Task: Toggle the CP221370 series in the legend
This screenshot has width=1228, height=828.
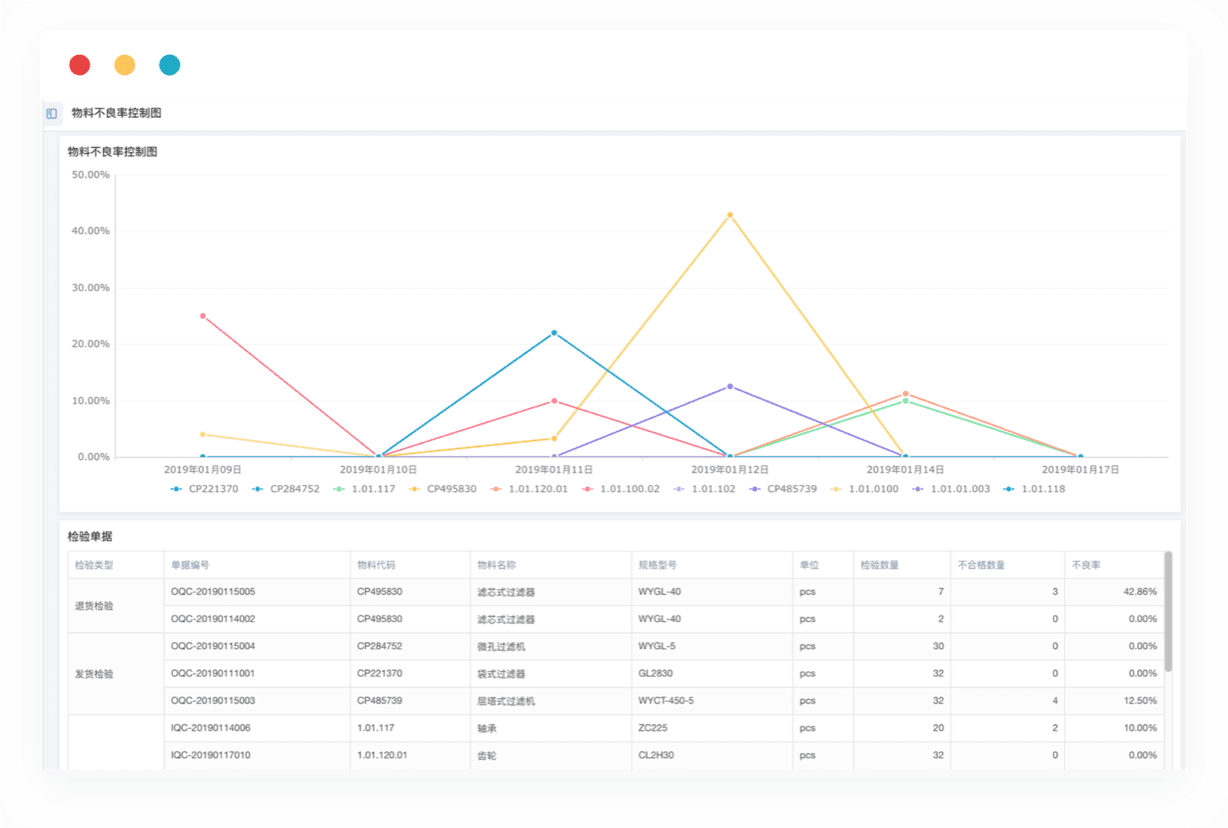Action: (x=204, y=489)
